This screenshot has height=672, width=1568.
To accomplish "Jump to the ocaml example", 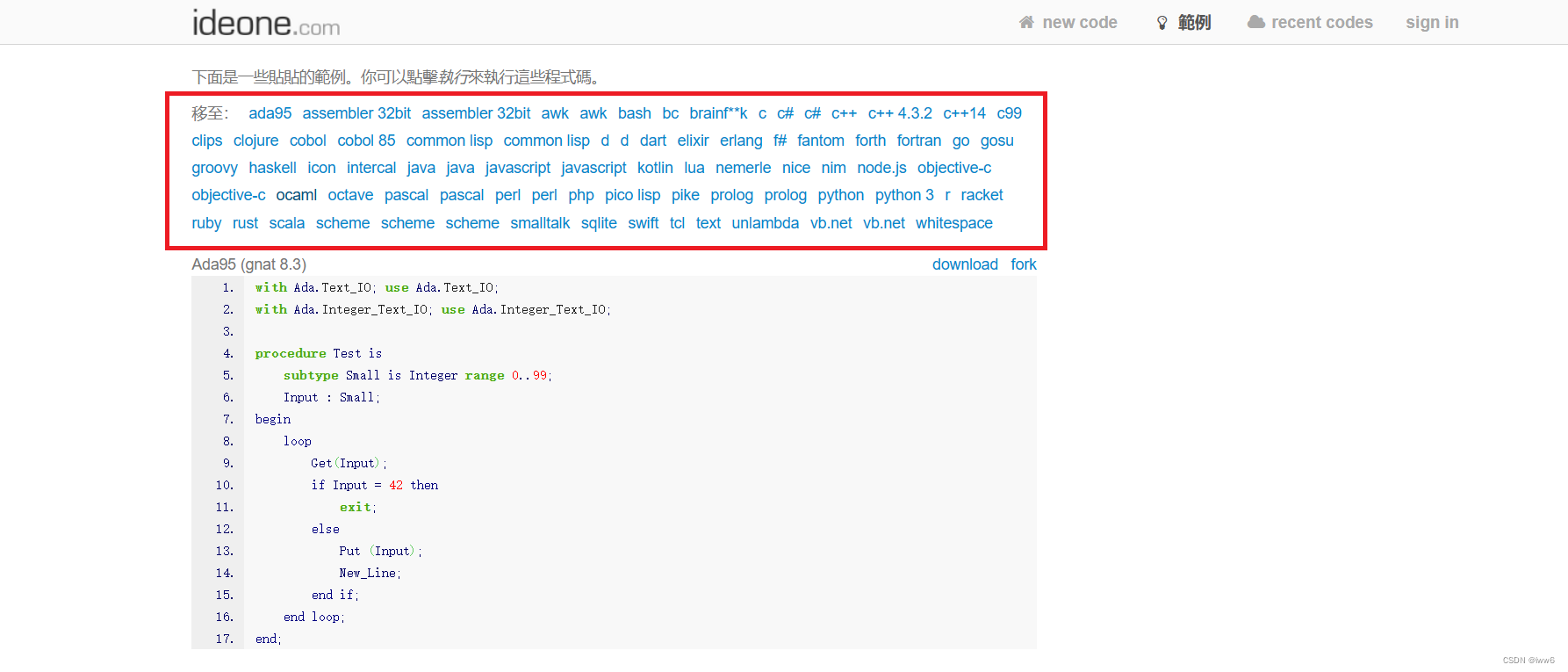I will pyautogui.click(x=296, y=195).
